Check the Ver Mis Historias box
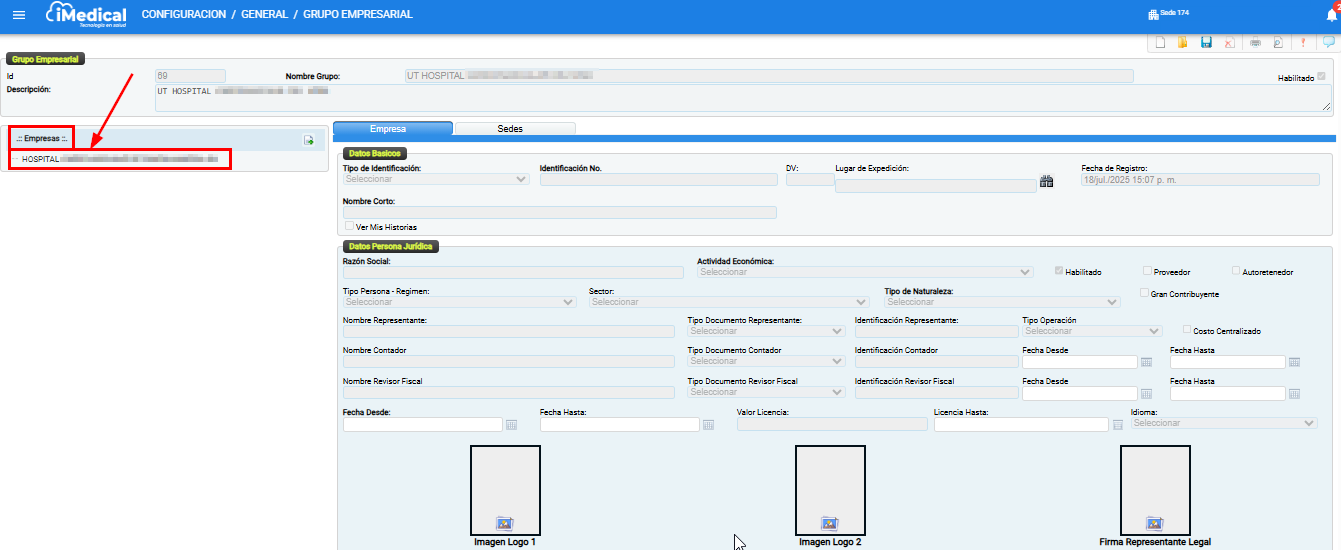 [349, 227]
